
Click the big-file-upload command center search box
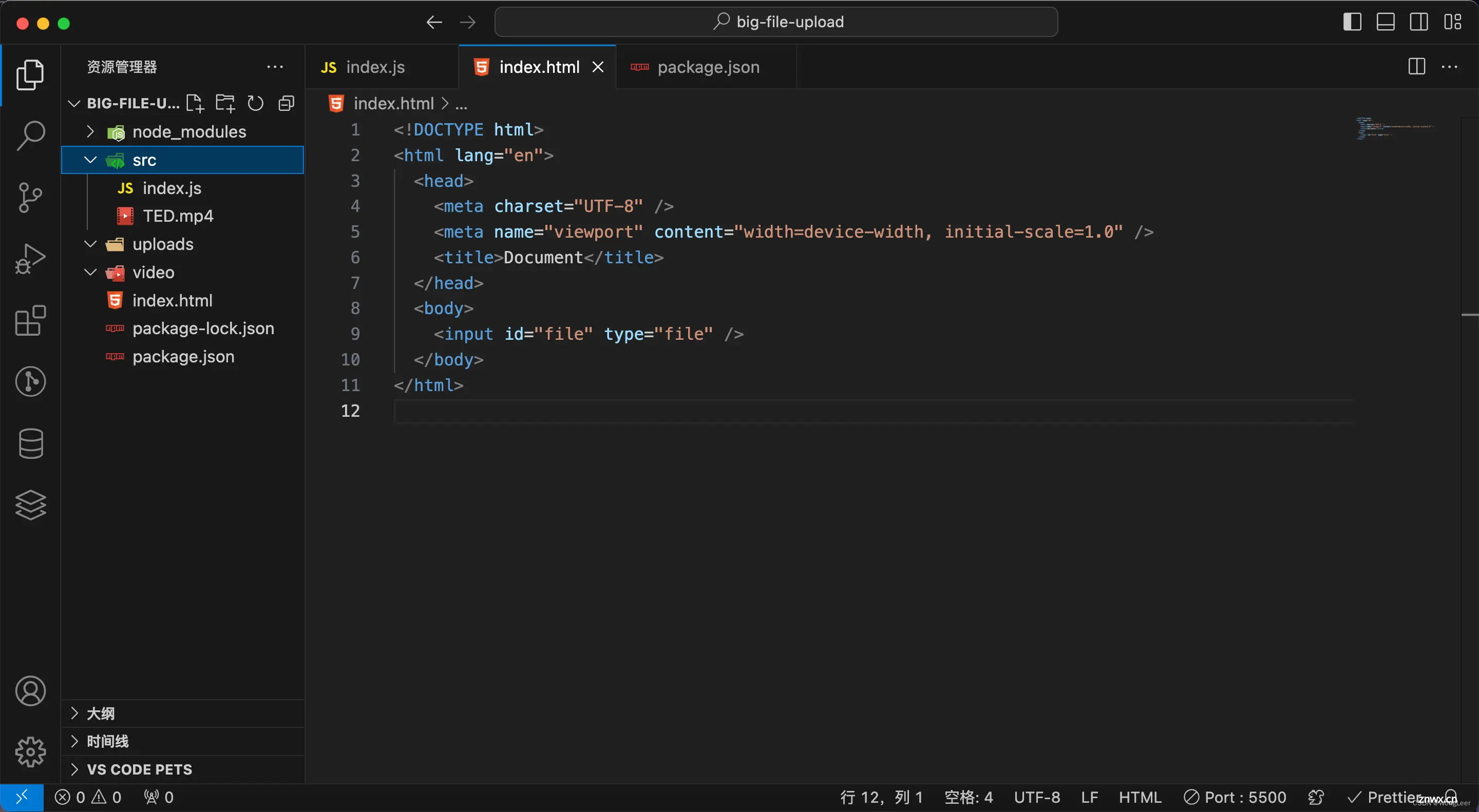point(776,22)
